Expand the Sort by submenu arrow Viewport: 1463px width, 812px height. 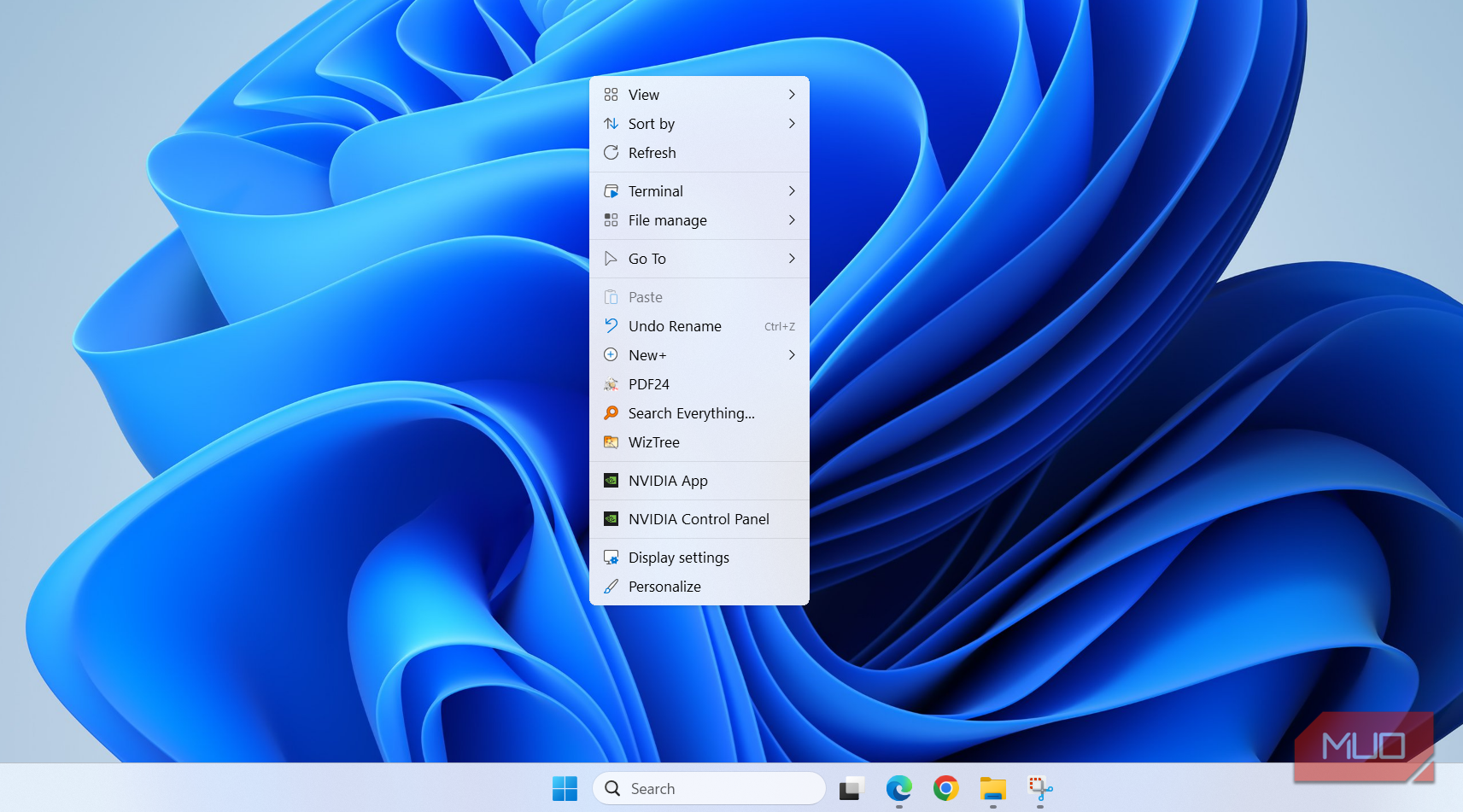(792, 124)
